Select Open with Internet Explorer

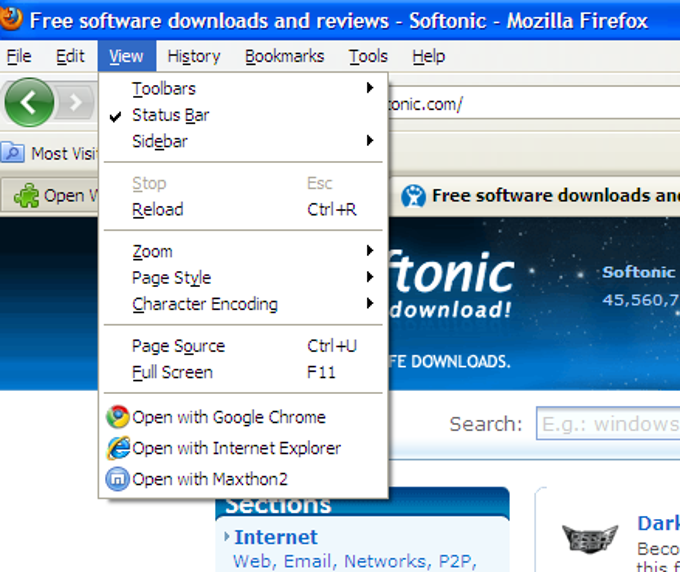click(x=243, y=448)
